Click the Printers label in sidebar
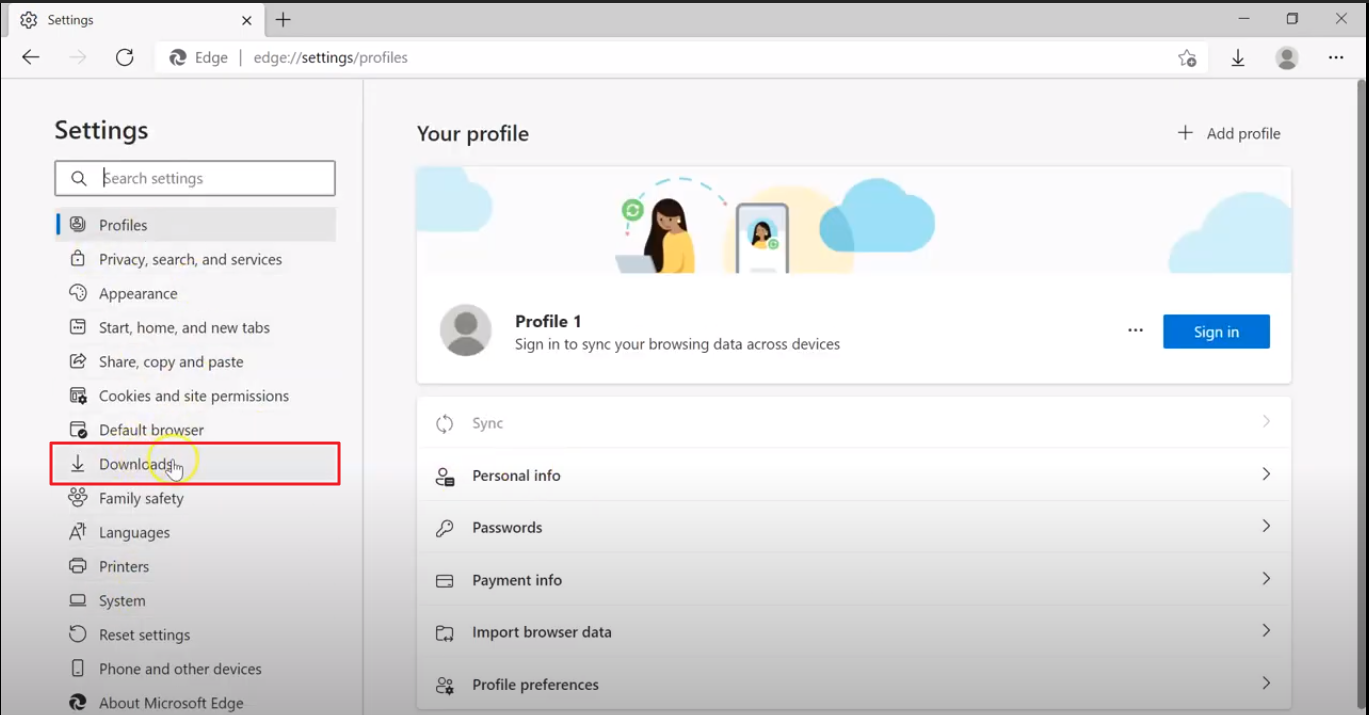This screenshot has height=715, width=1369. click(124, 567)
